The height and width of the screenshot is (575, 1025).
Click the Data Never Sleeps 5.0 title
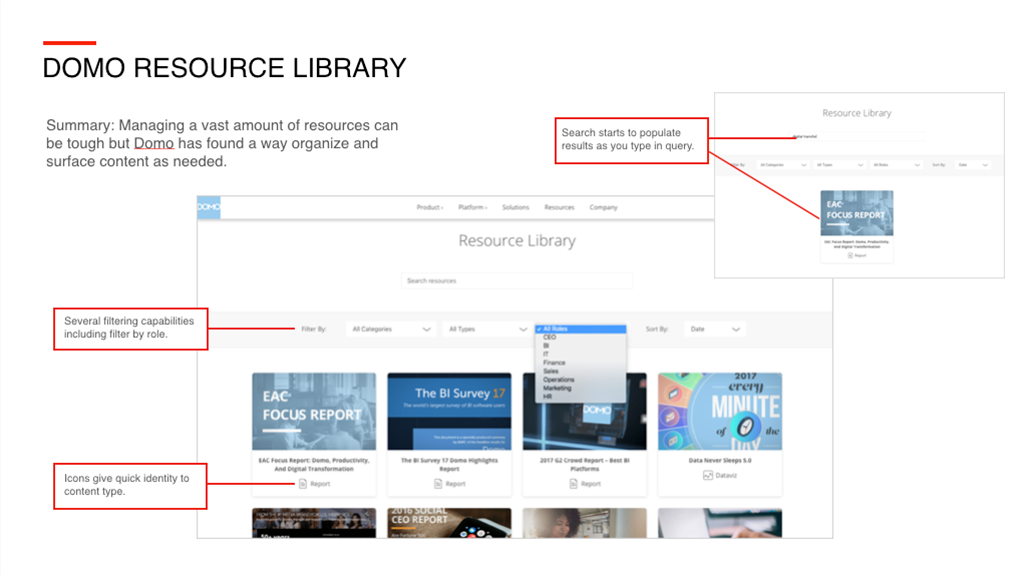720,461
